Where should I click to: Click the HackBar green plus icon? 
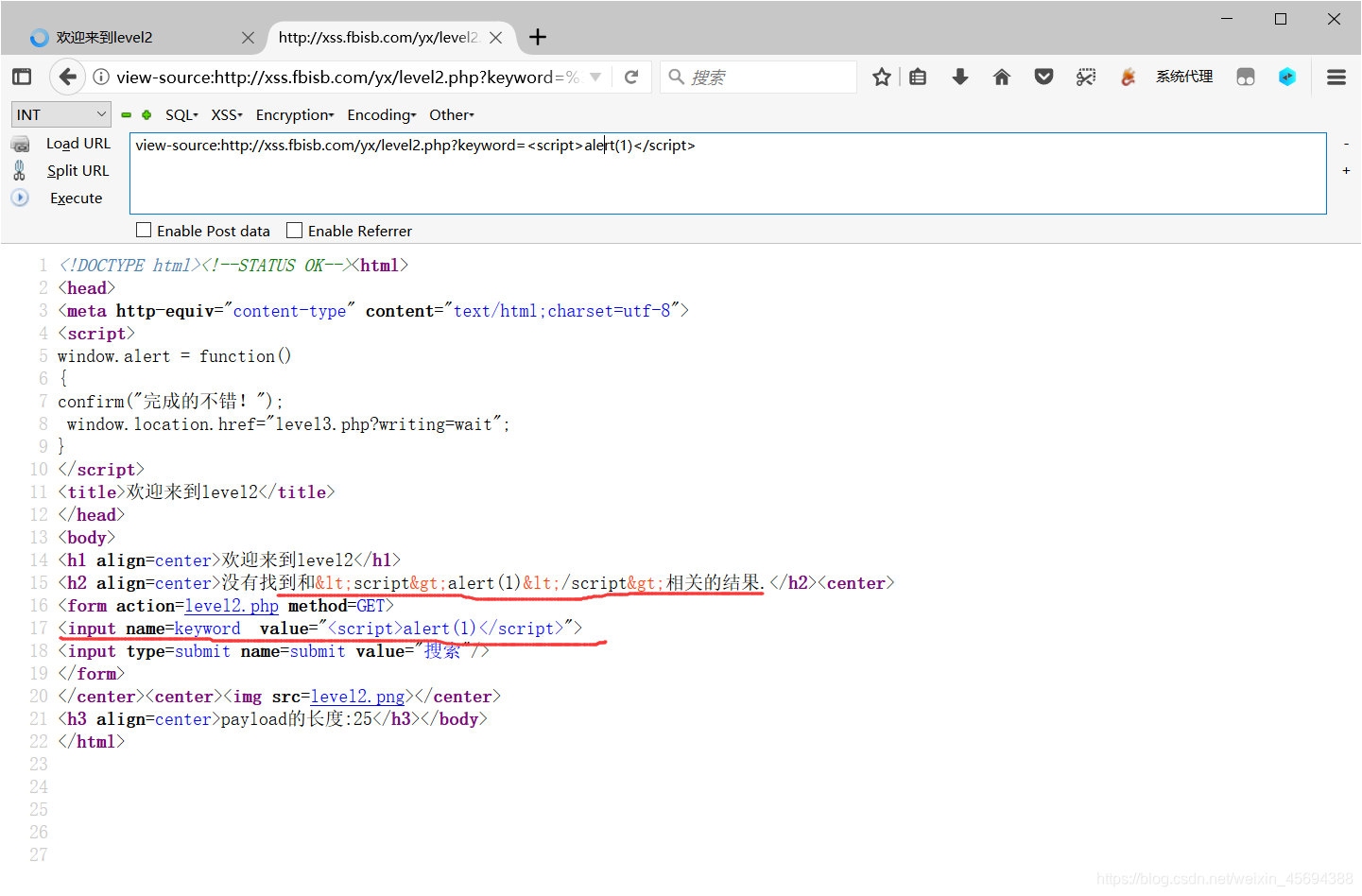click(x=147, y=114)
